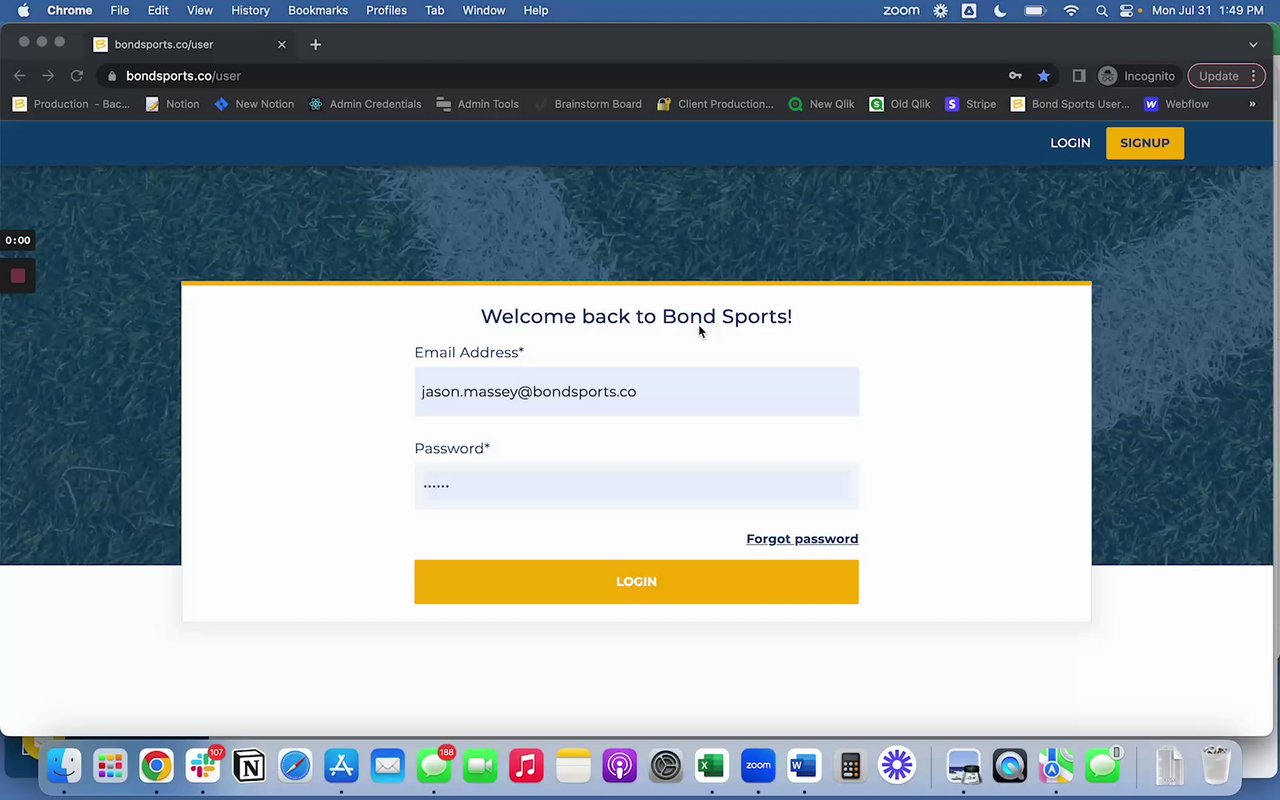Screen dimensions: 1280x800
Task: Open Finder from the Dock
Action: 64,767
